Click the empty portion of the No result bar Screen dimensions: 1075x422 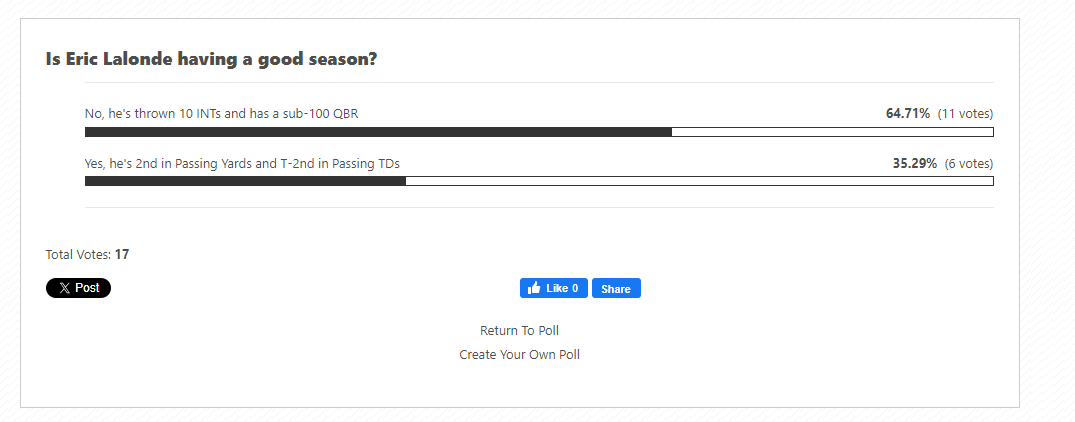pyautogui.click(x=833, y=132)
